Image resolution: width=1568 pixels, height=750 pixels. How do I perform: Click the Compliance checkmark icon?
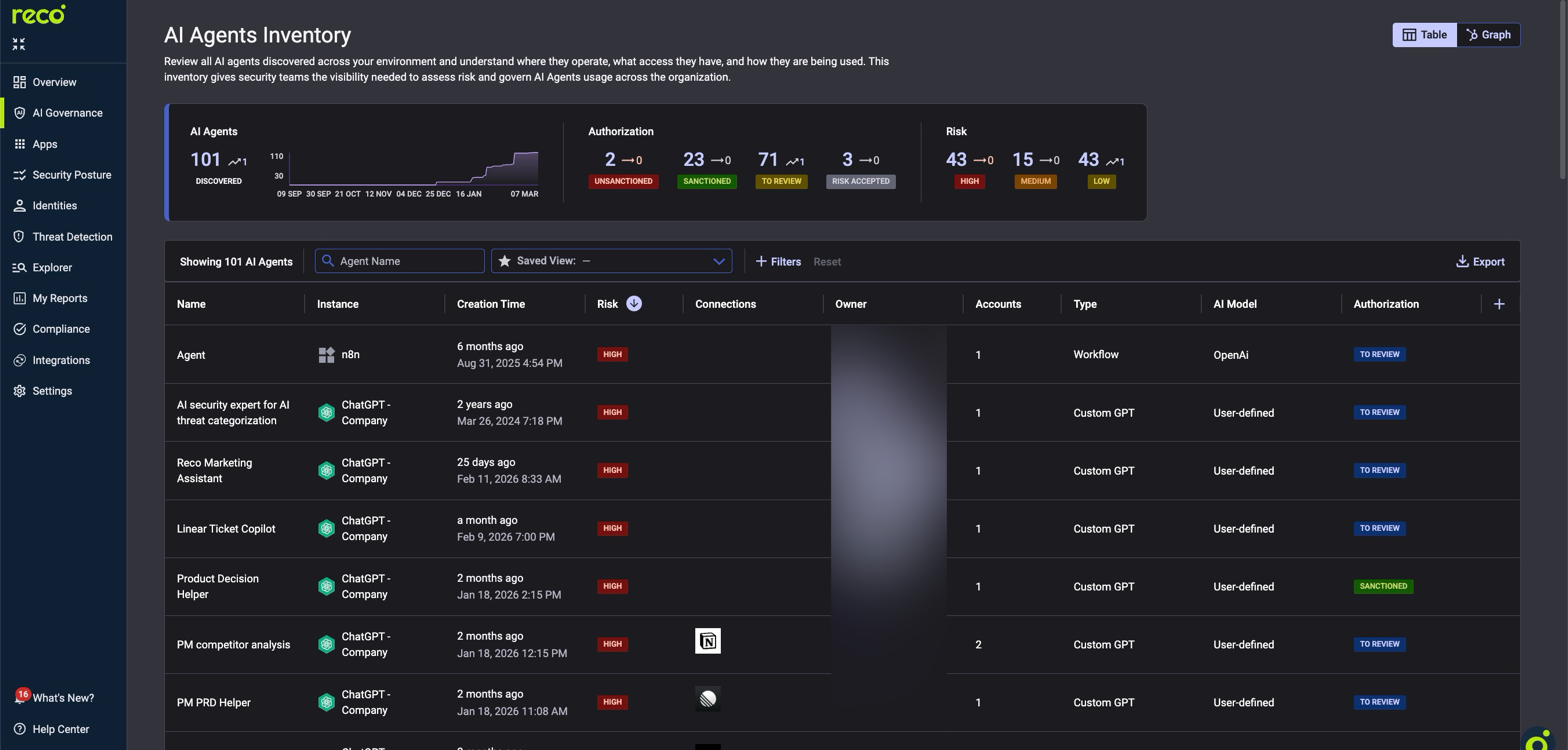[19, 329]
